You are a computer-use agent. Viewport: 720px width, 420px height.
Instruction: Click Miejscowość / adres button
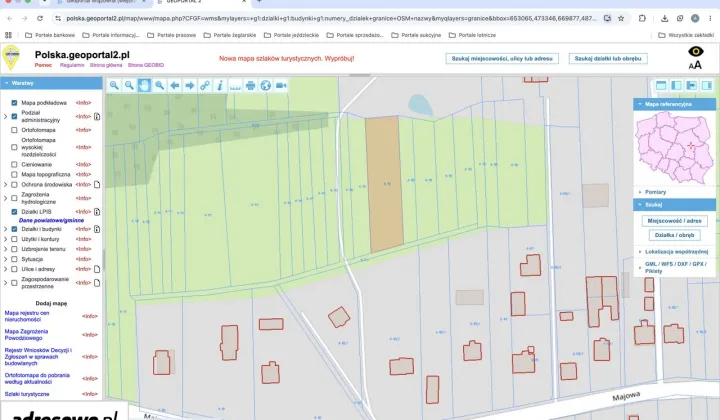(x=674, y=221)
